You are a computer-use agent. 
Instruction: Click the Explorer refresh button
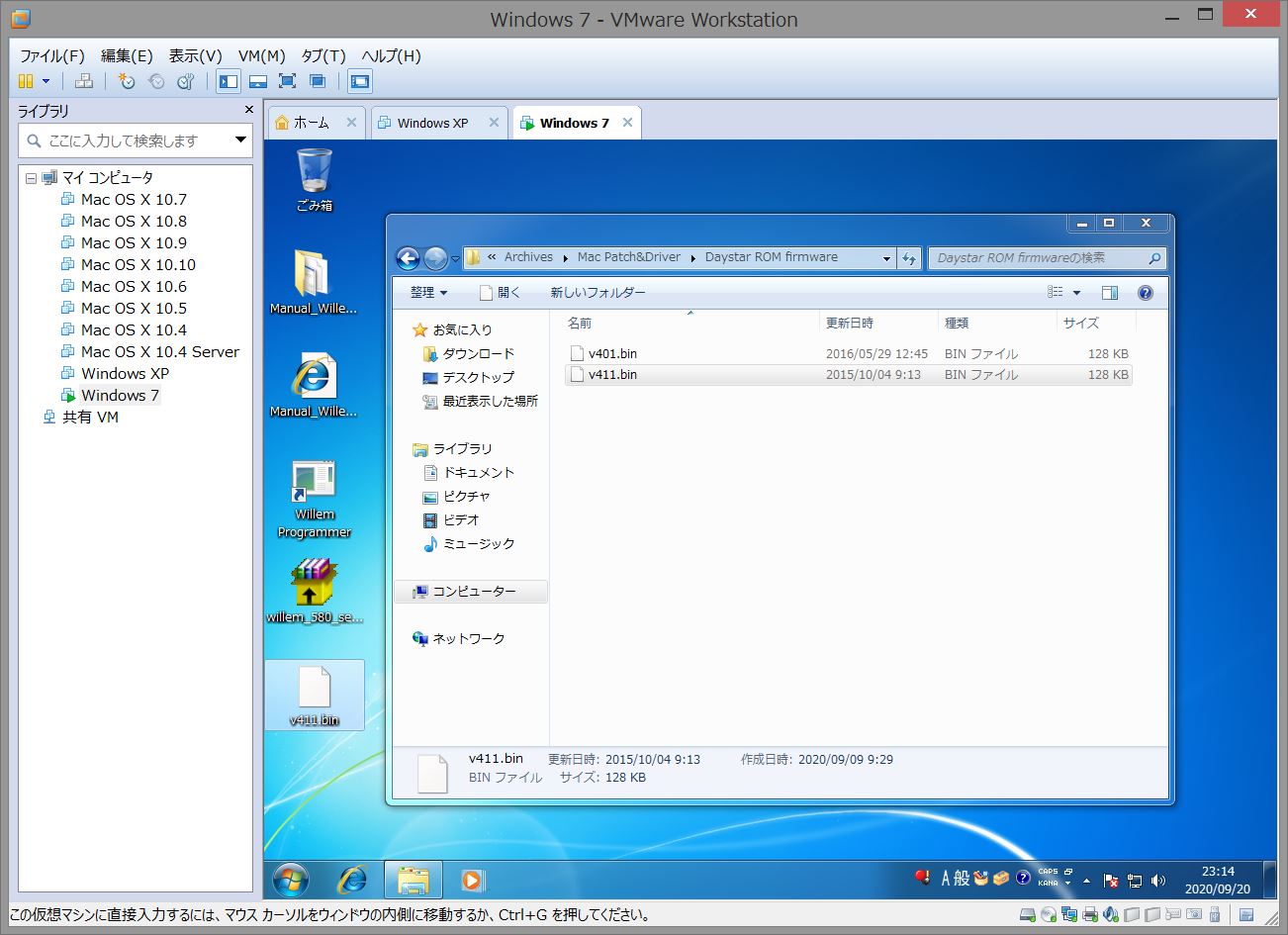click(909, 258)
